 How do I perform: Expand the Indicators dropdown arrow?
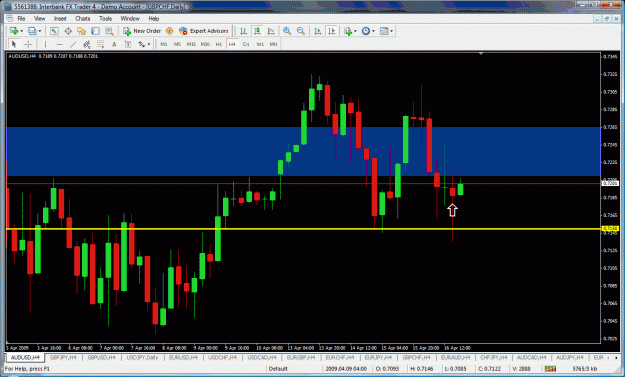(x=355, y=31)
